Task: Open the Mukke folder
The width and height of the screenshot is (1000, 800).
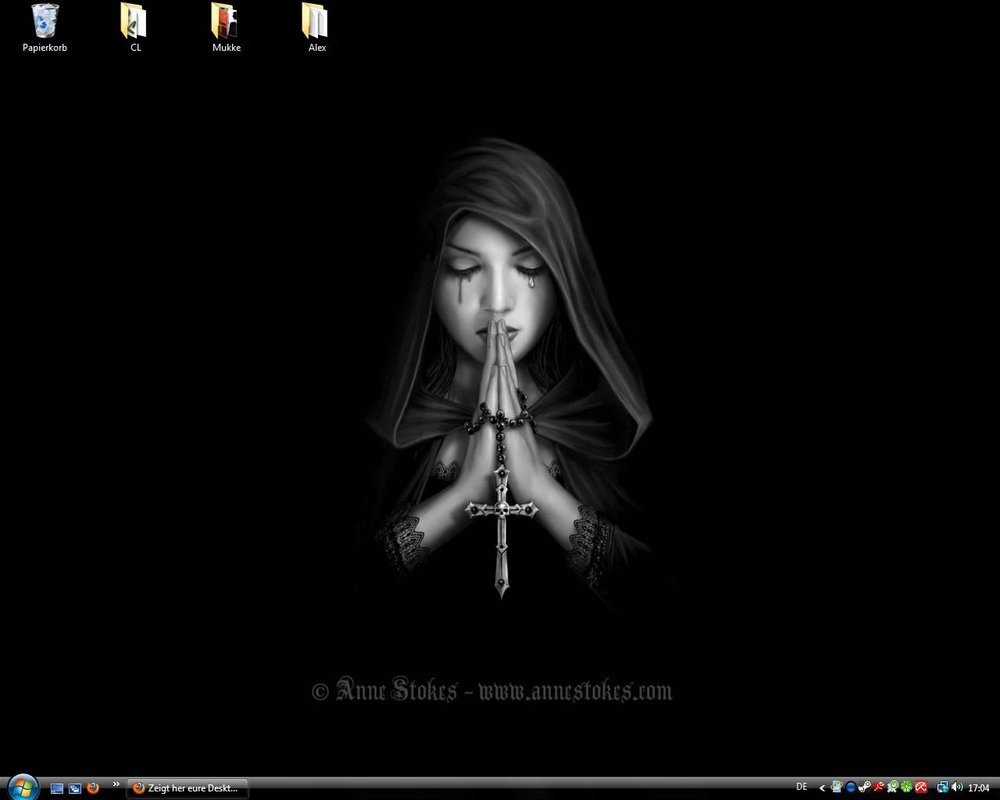Action: tap(225, 21)
